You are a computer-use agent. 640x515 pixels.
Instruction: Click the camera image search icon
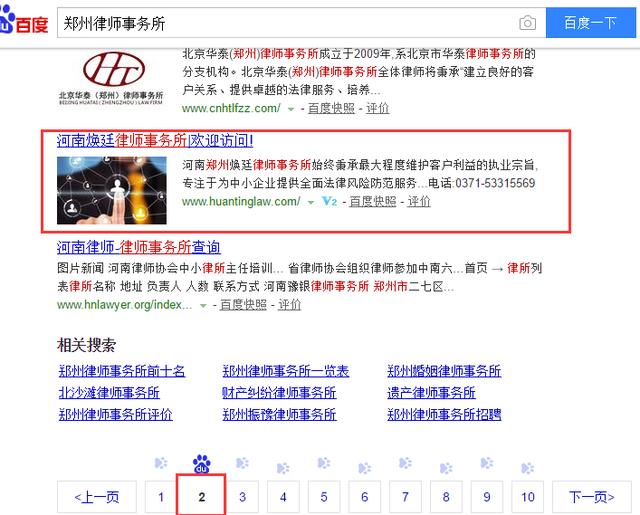pos(527,22)
